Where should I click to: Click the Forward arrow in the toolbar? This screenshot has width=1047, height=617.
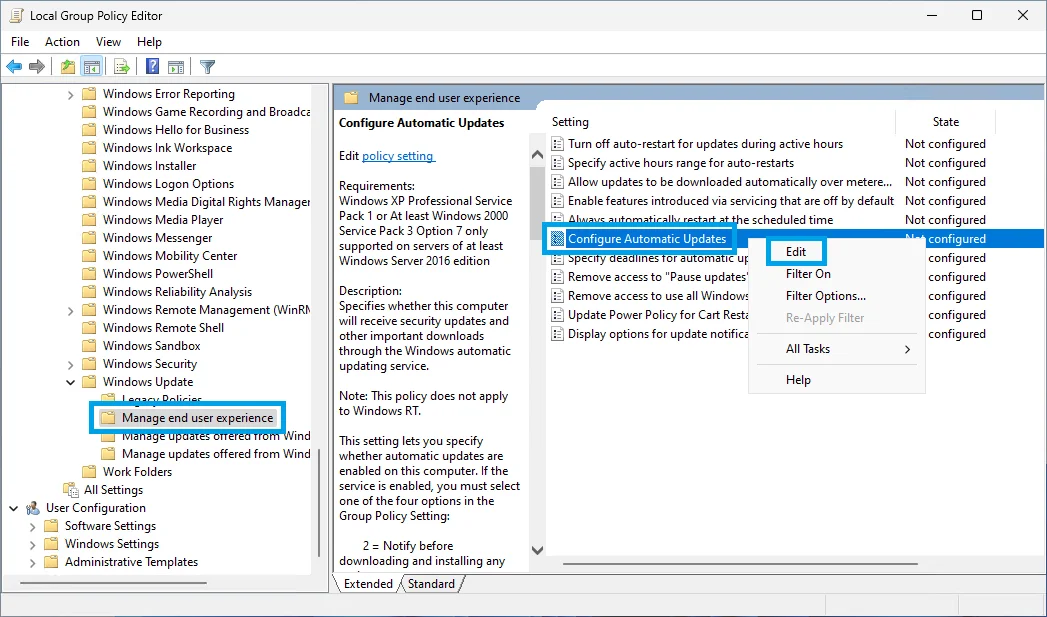pos(37,67)
